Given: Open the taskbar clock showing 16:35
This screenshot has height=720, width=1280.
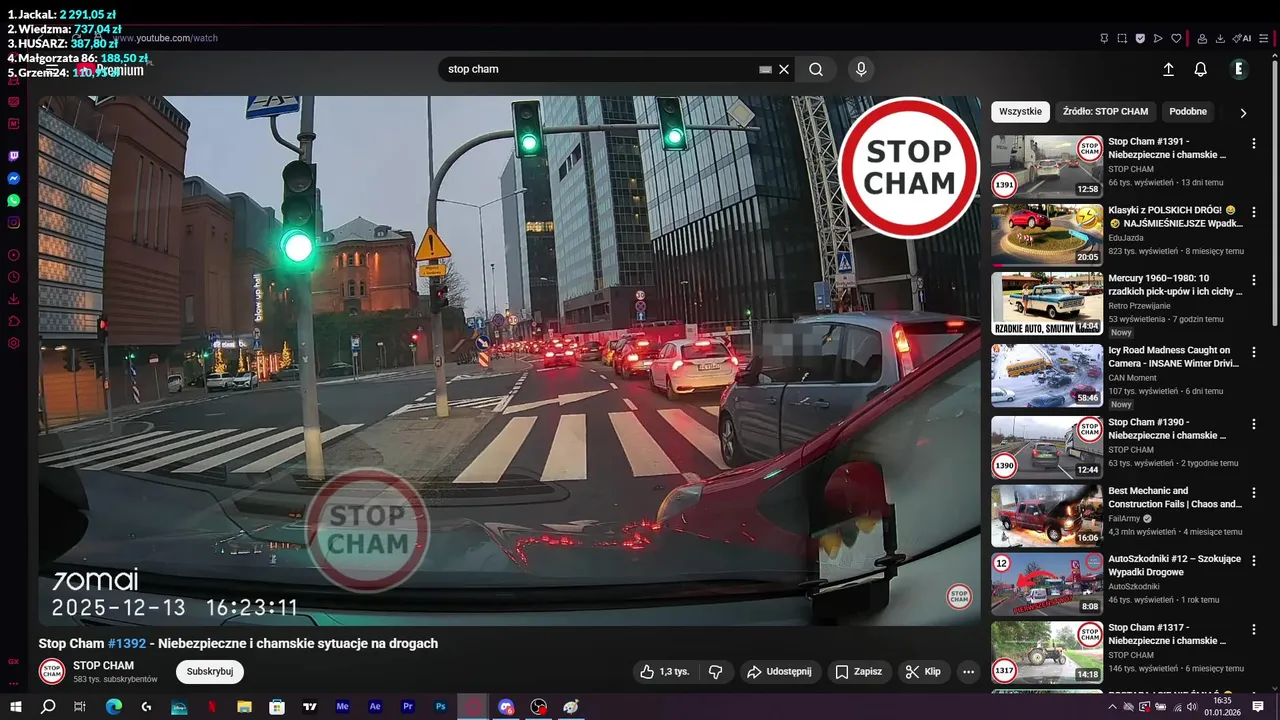Looking at the screenshot, I should point(1222,706).
